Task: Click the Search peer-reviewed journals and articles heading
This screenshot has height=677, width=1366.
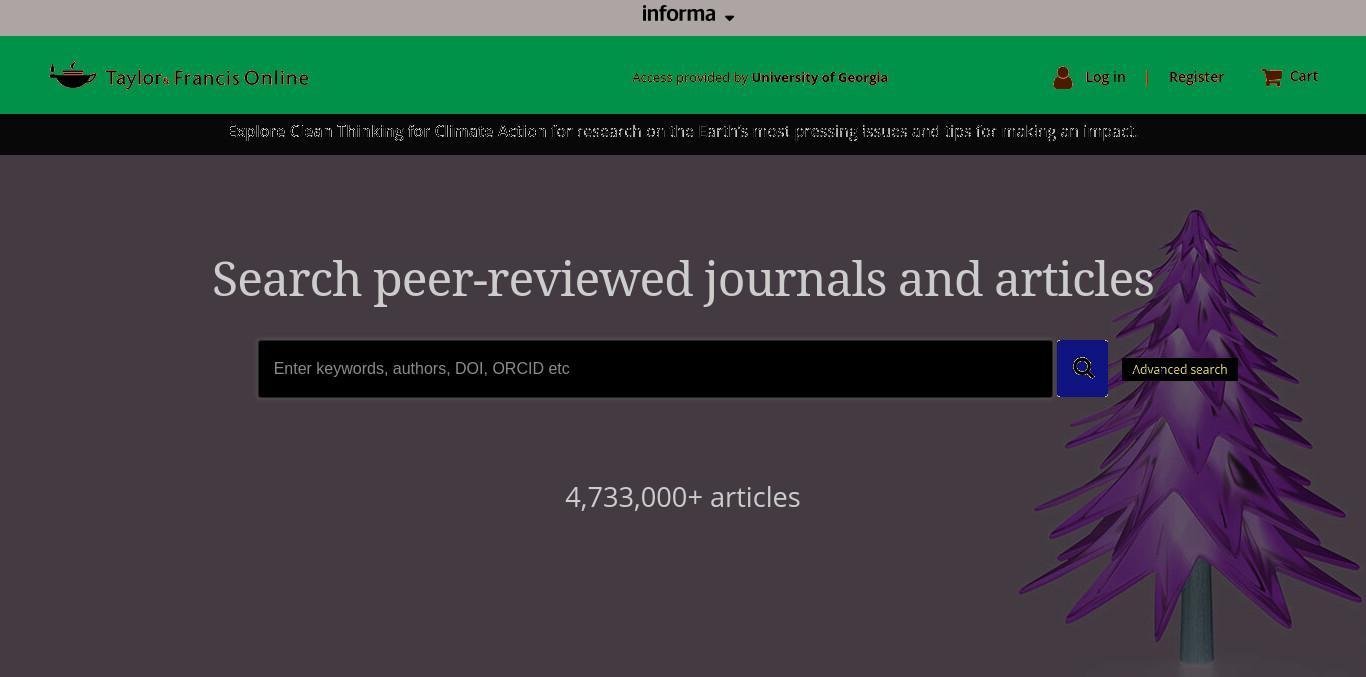Action: 683,279
